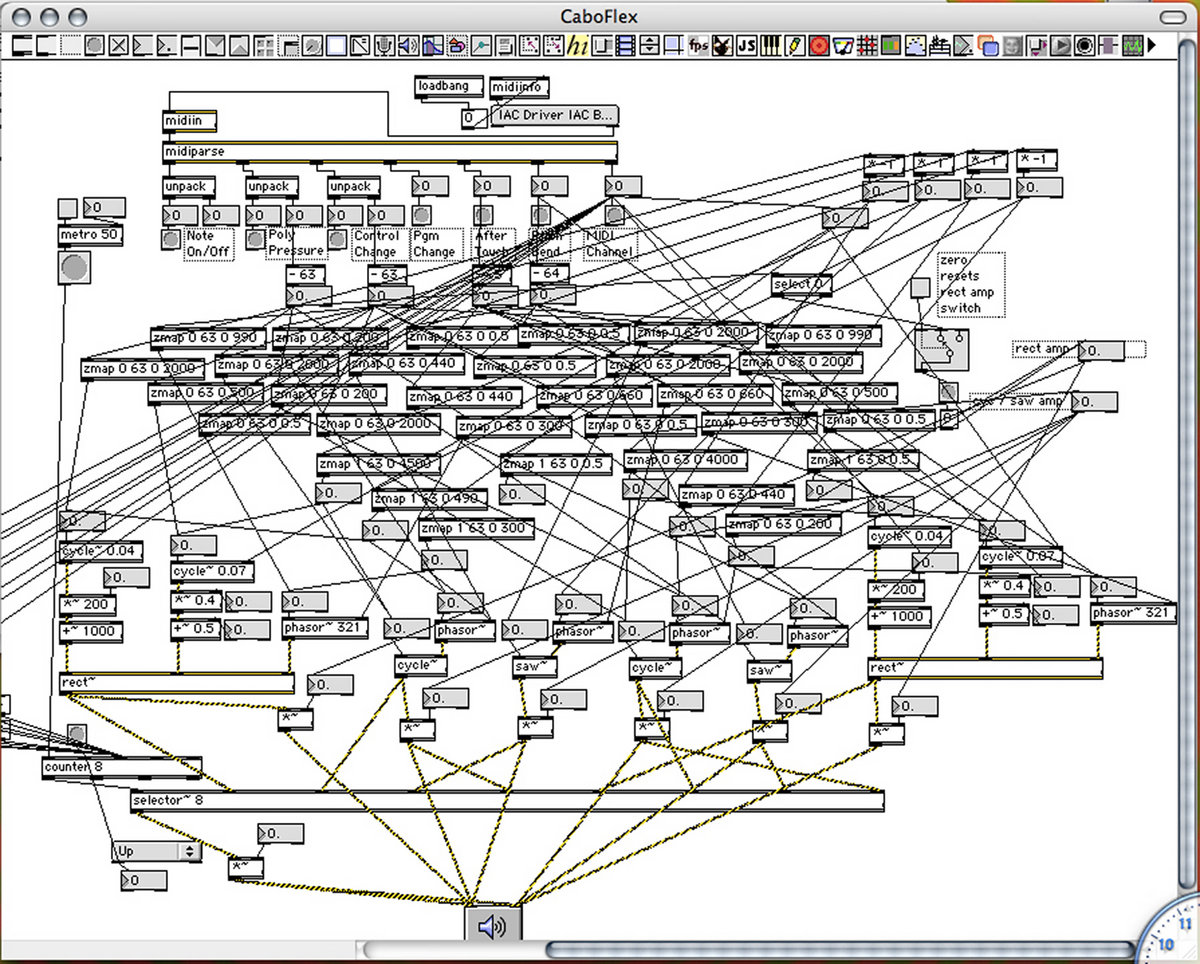
Task: Select the piano keyboard (kslider) icon
Action: click(x=771, y=45)
